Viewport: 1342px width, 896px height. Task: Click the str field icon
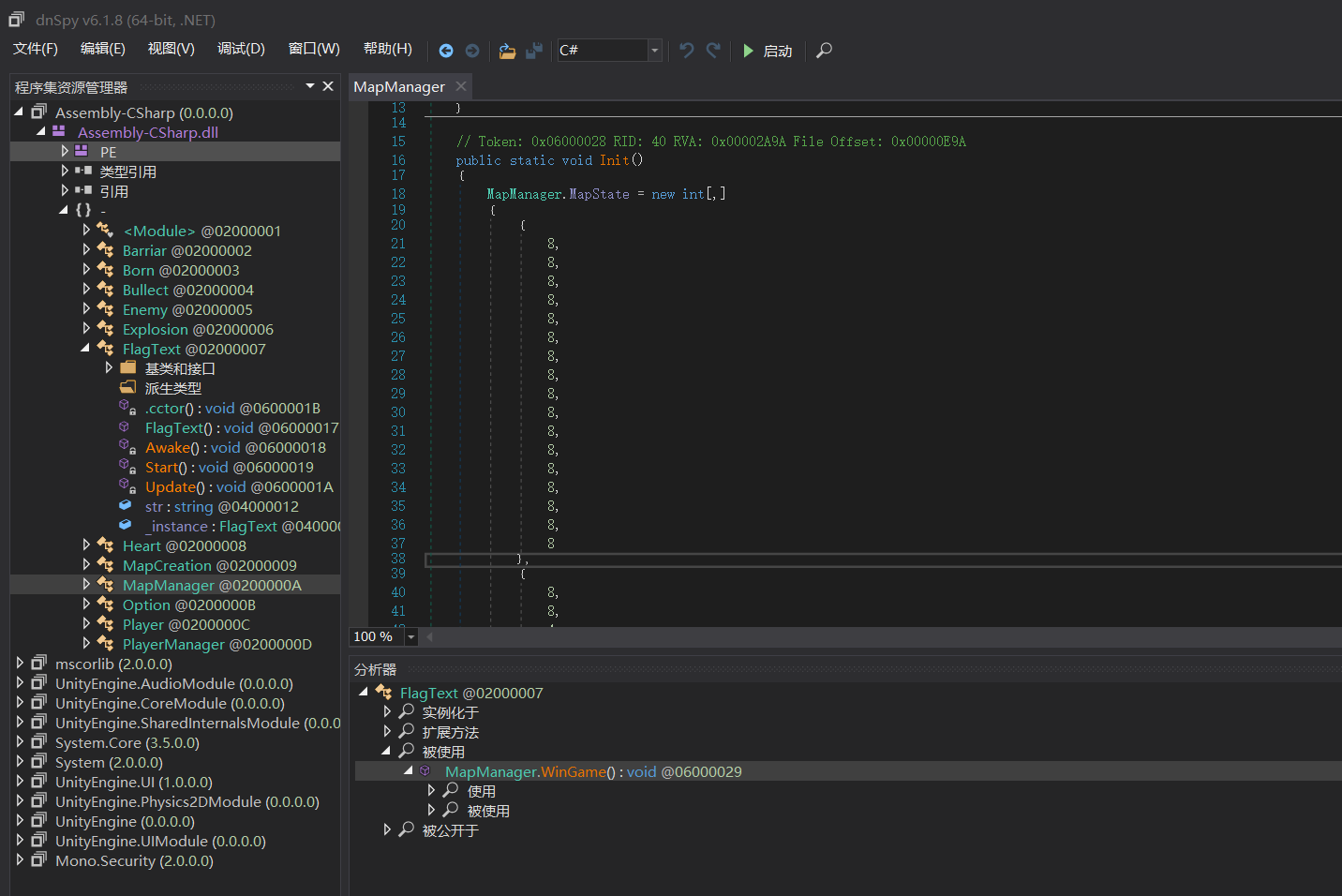(126, 505)
